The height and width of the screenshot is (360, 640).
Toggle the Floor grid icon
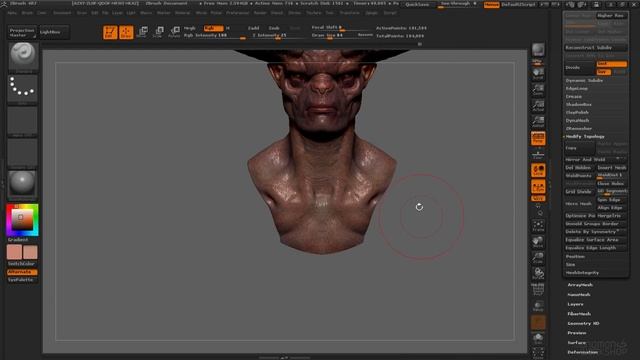coord(538,155)
